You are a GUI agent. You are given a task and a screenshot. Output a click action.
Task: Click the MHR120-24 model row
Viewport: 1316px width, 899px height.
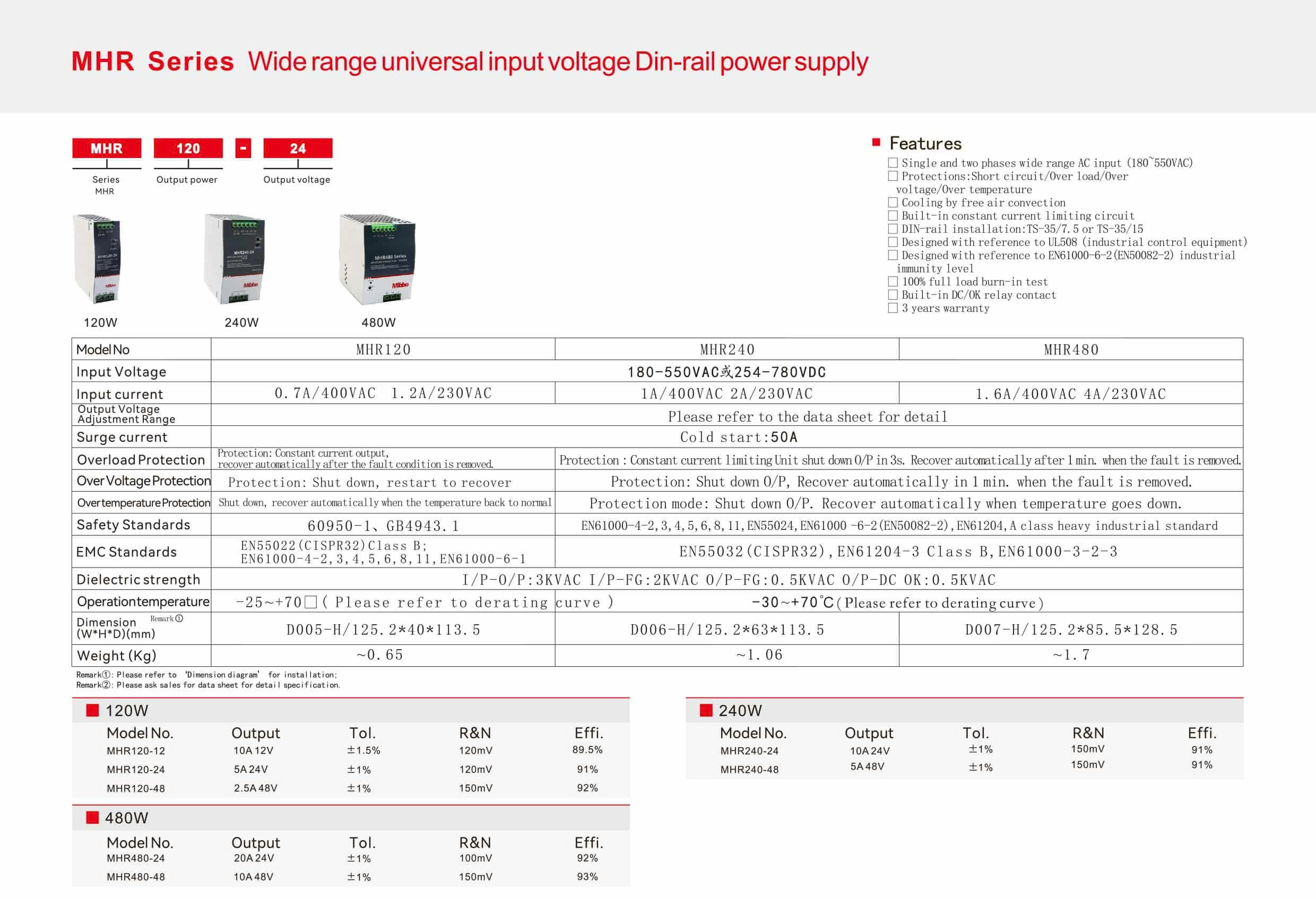click(136, 770)
